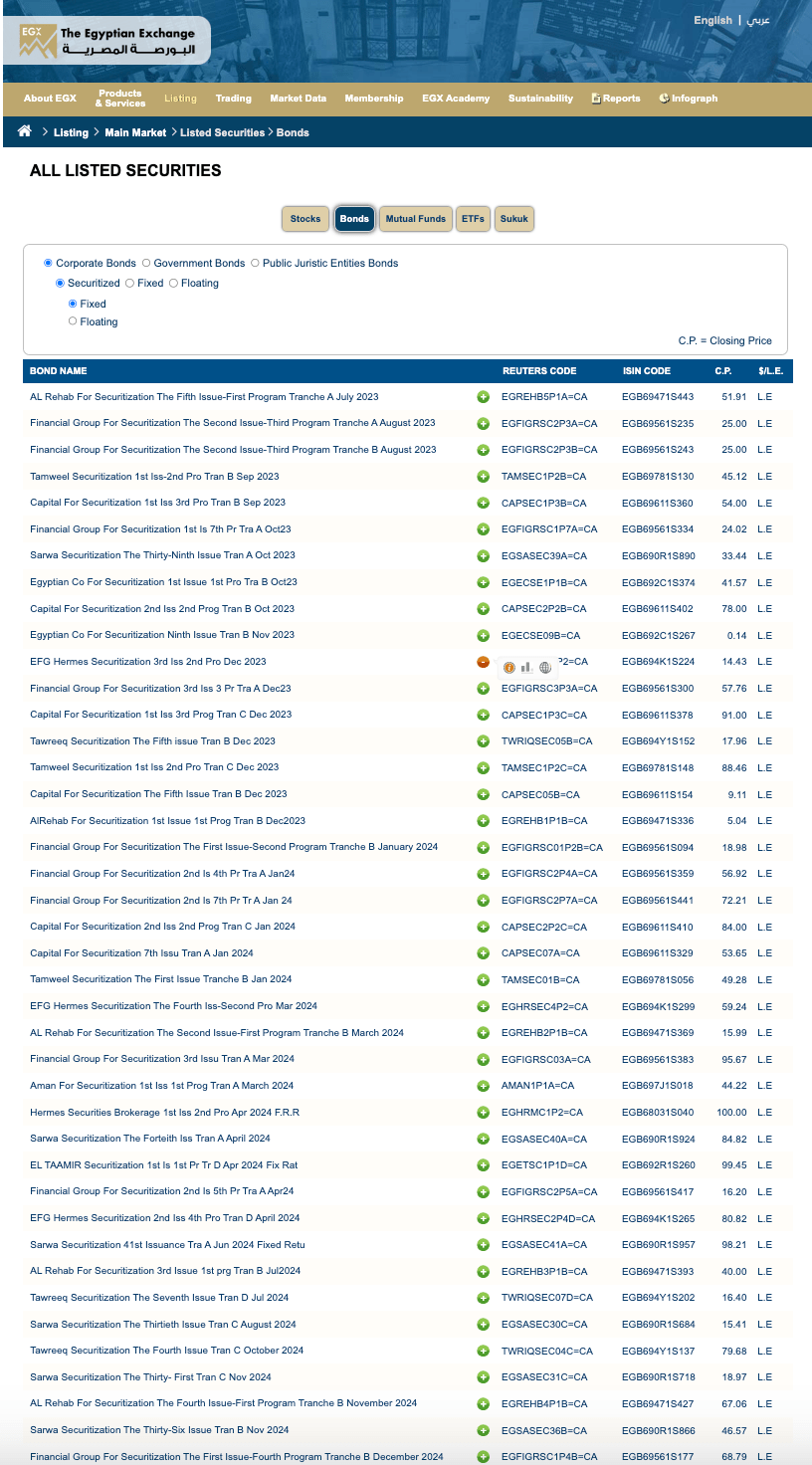The width and height of the screenshot is (812, 1465).
Task: Click green plus for AlRehab 1st Issue Tran B Dec2023
Action: coord(483,821)
